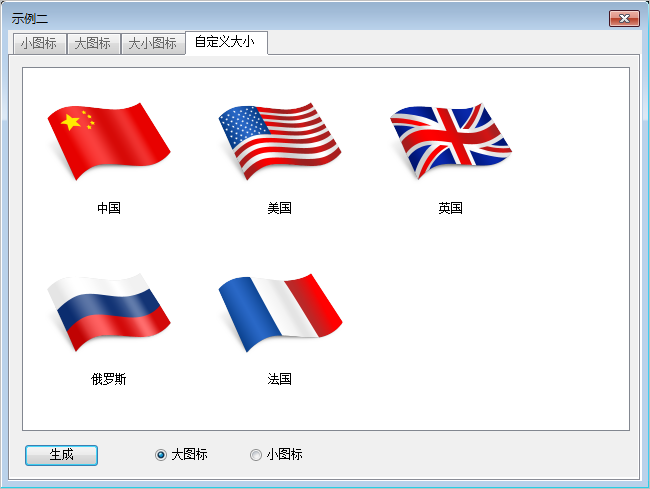Switch to the 小图标 tab
The image size is (650, 489).
(x=39, y=44)
